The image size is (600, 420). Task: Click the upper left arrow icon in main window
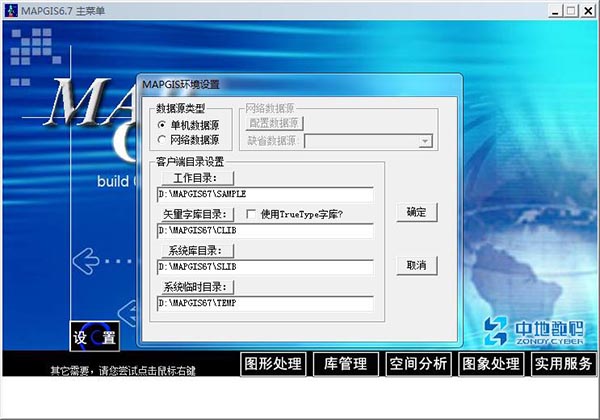click(x=86, y=261)
